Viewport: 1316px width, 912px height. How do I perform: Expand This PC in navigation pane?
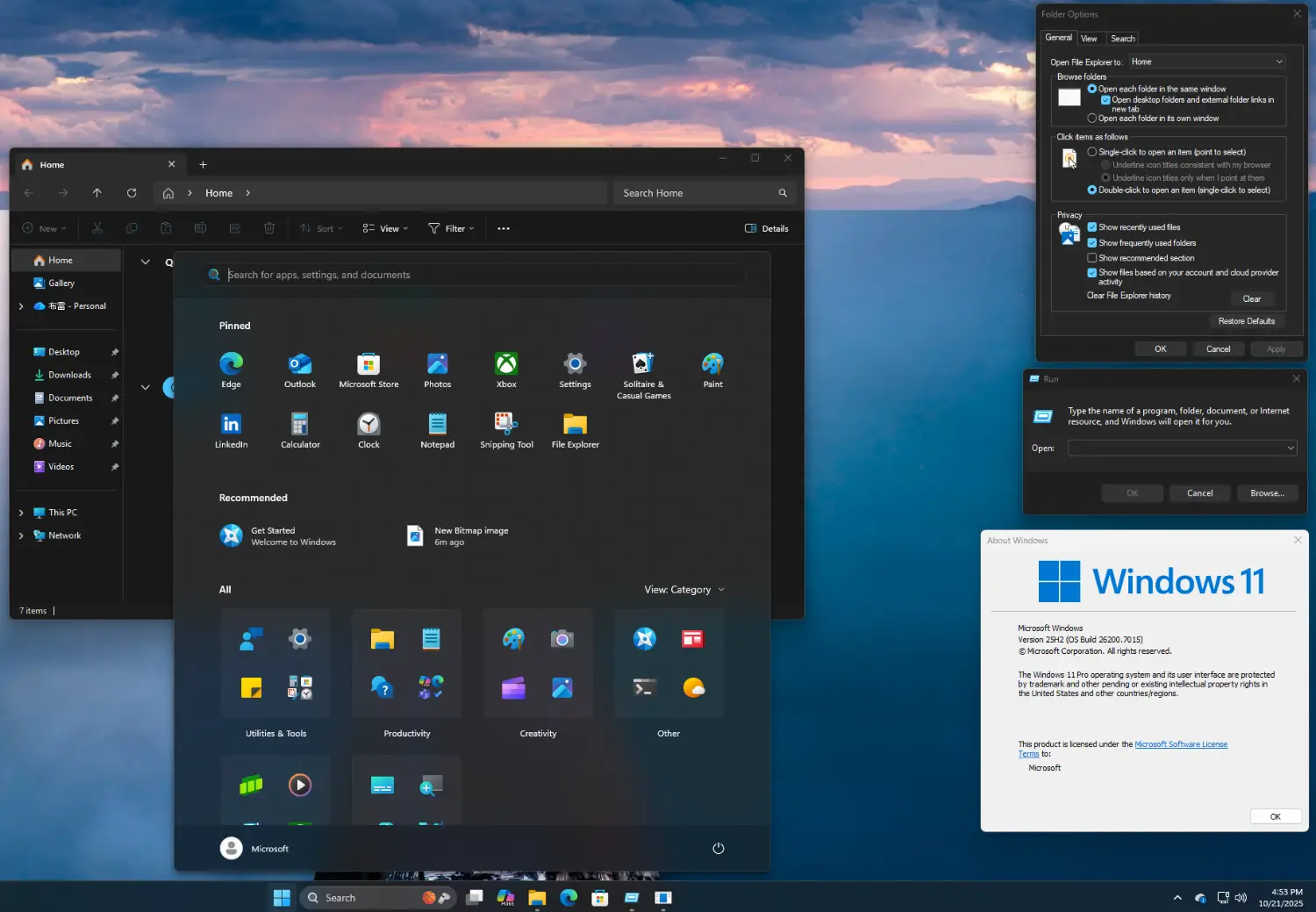21,513
